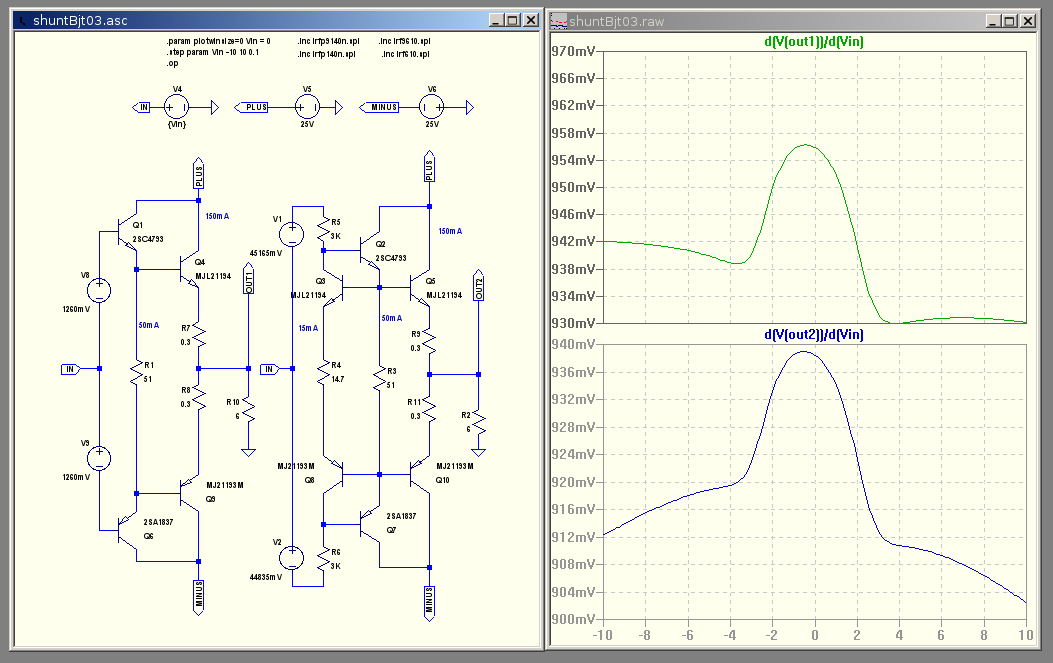
Task: Select voltage source V9 symbol
Action: (x=99, y=459)
